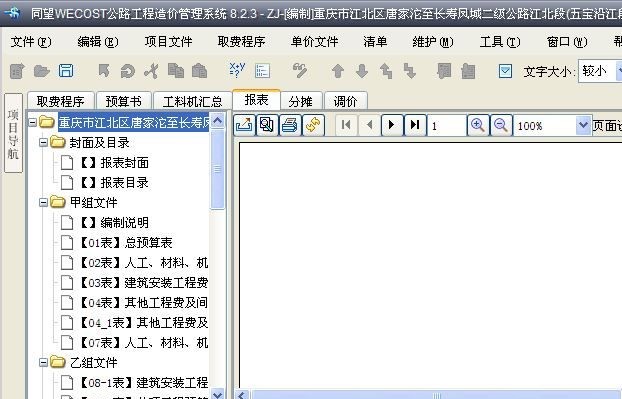This screenshot has height=399, width=622.
Task: Select 【08-1表】建筑安装工程 item
Action: click(144, 382)
